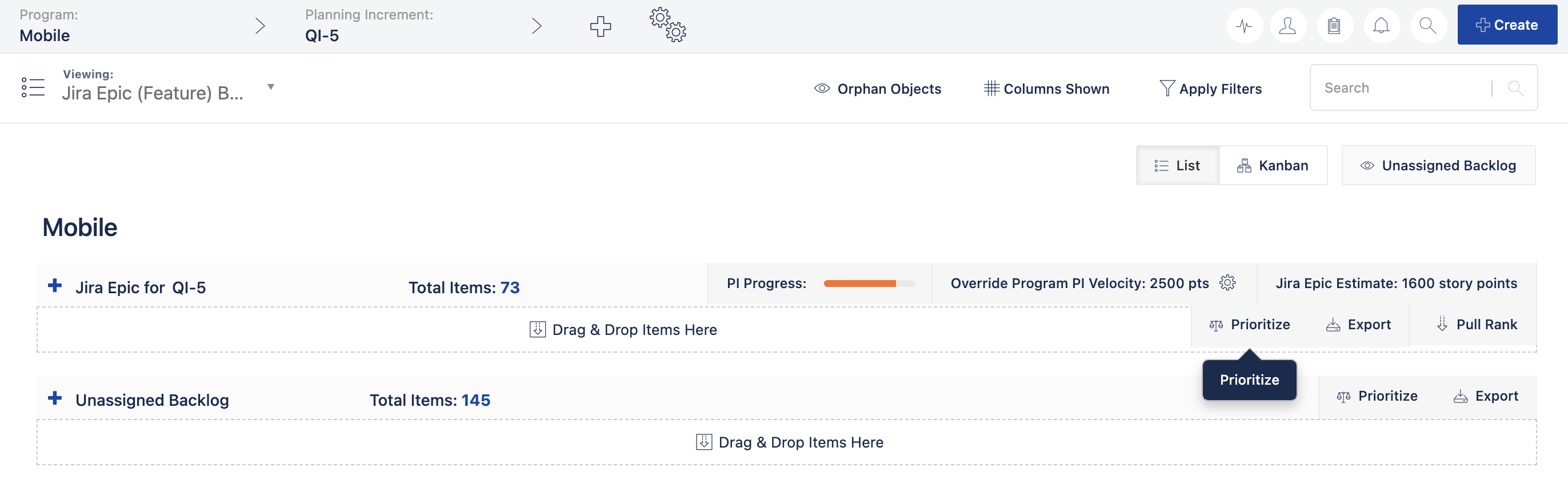Toggle Orphan Objects visibility
The height and width of the screenshot is (503, 1568).
point(878,88)
